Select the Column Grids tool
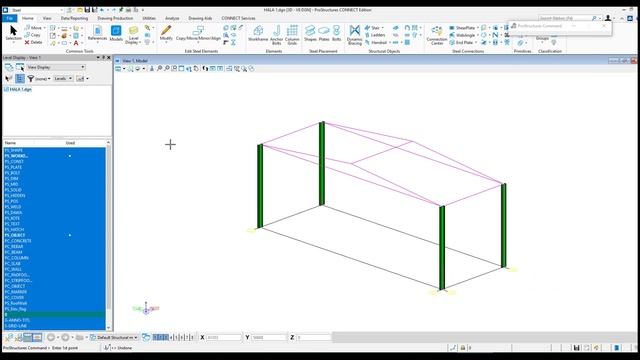This screenshot has width=640, height=360. [x=292, y=34]
